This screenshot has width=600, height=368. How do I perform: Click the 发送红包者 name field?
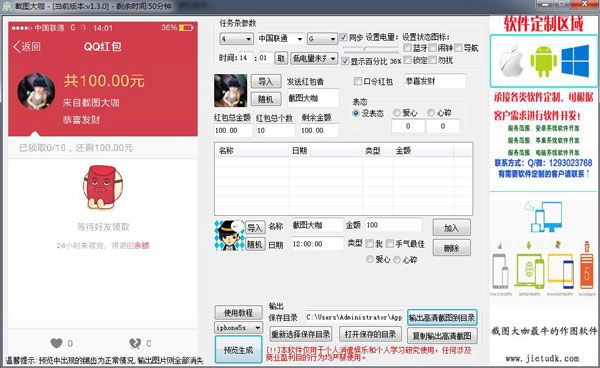click(313, 98)
